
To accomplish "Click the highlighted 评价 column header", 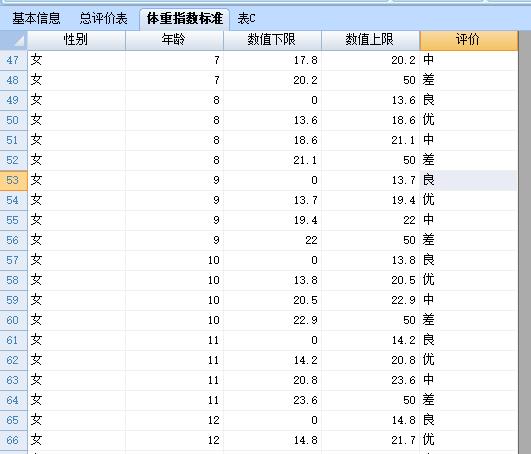I will pyautogui.click(x=469, y=40).
